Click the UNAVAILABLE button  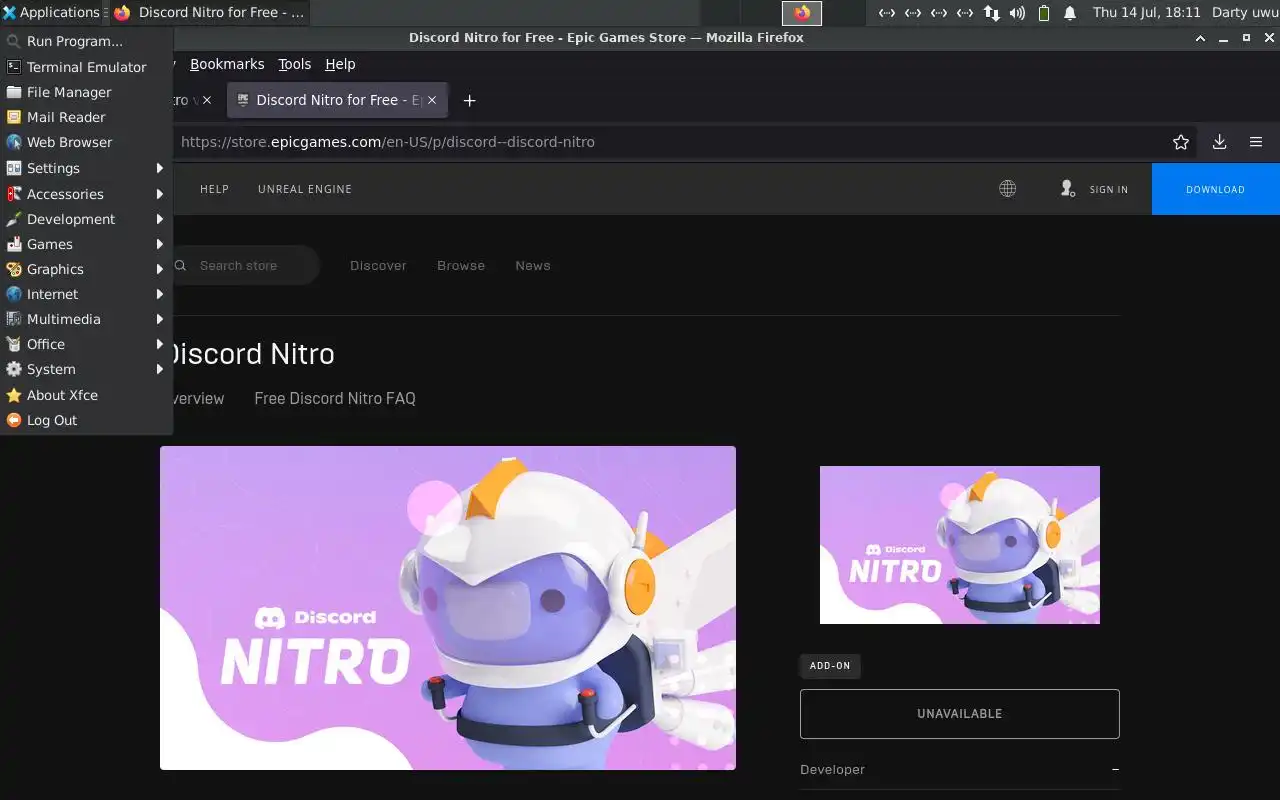pyautogui.click(x=960, y=714)
